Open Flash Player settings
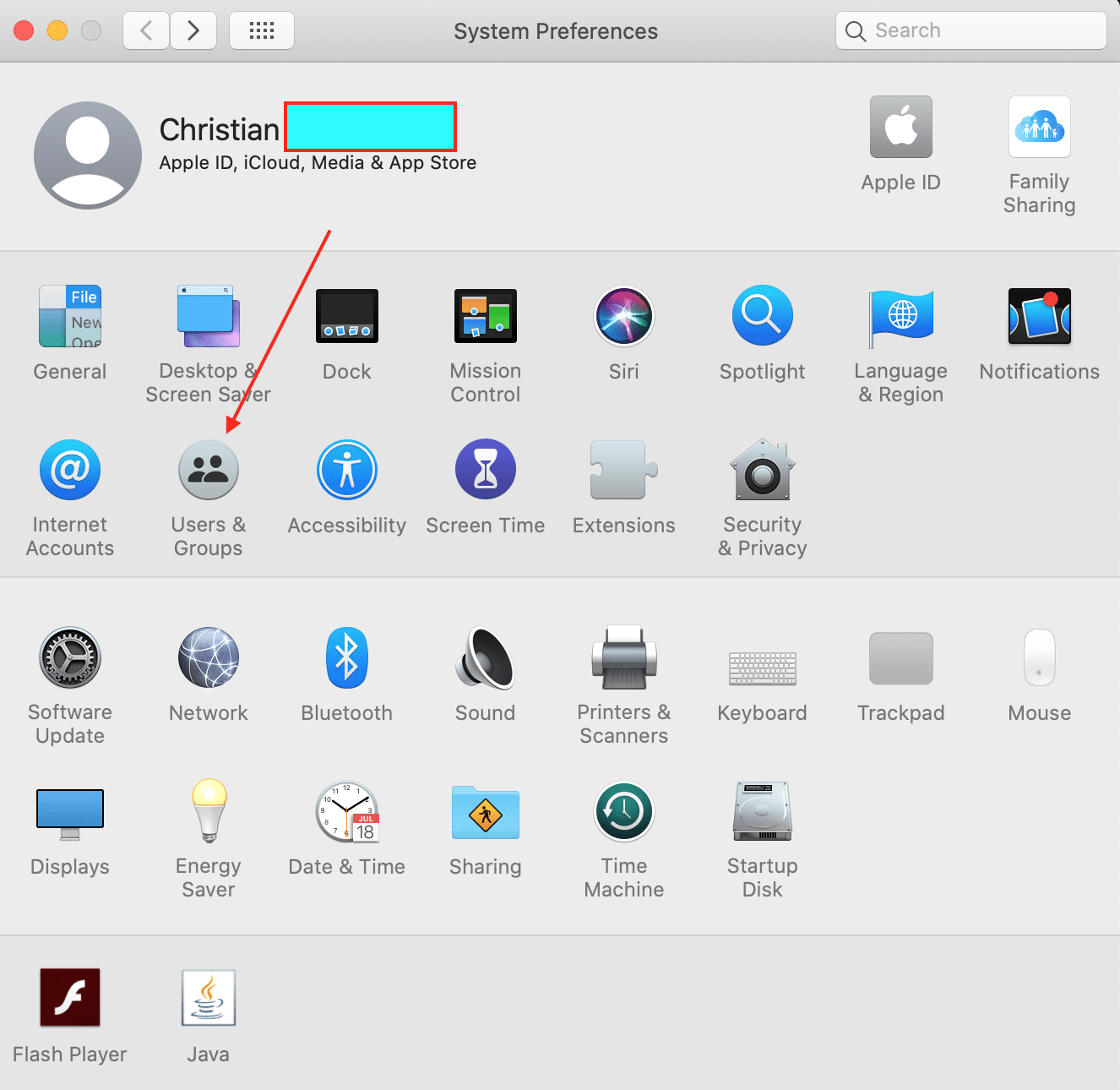This screenshot has height=1090, width=1120. [70, 998]
